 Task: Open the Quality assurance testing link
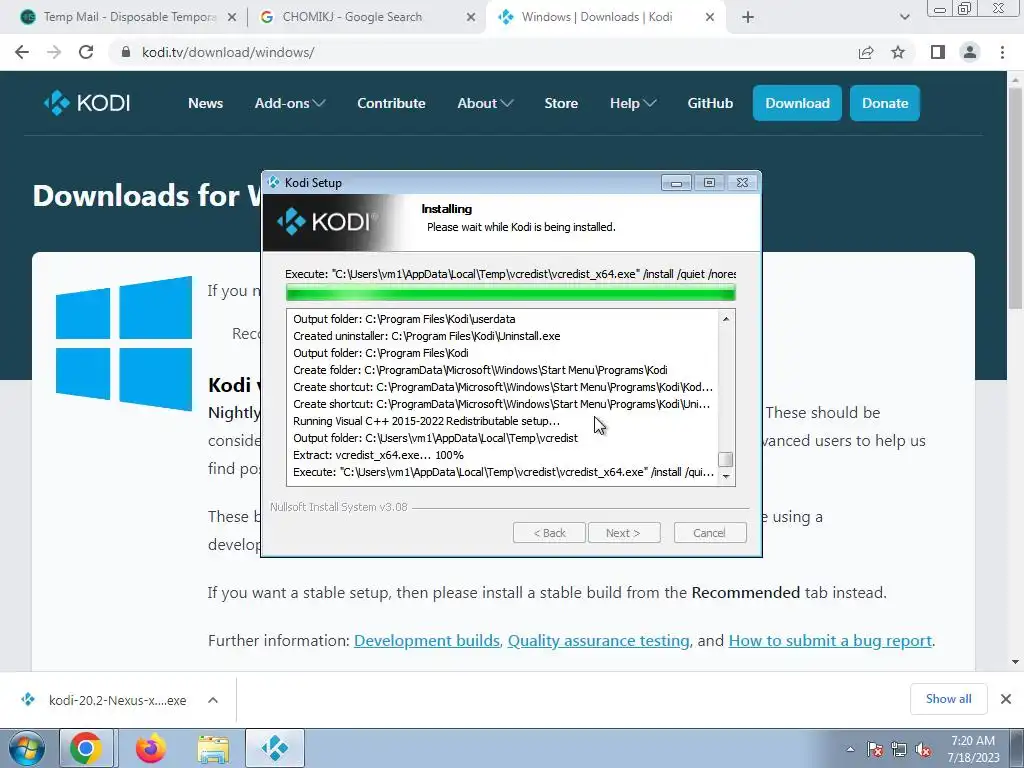[x=598, y=641]
